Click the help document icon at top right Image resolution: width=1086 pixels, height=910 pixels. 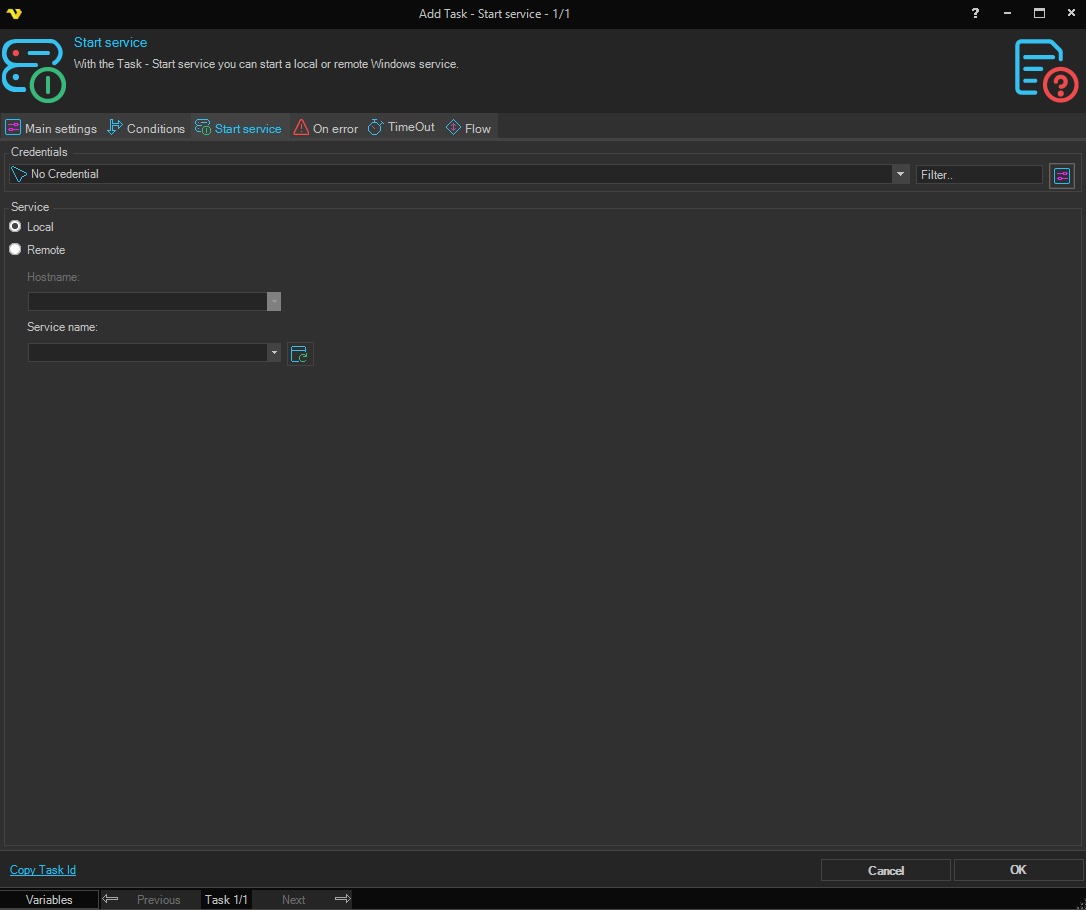(x=1046, y=70)
